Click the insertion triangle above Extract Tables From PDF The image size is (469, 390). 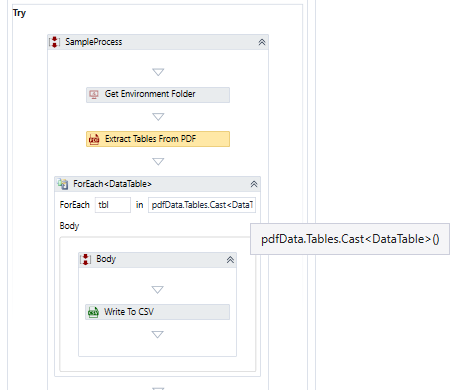coord(158,117)
